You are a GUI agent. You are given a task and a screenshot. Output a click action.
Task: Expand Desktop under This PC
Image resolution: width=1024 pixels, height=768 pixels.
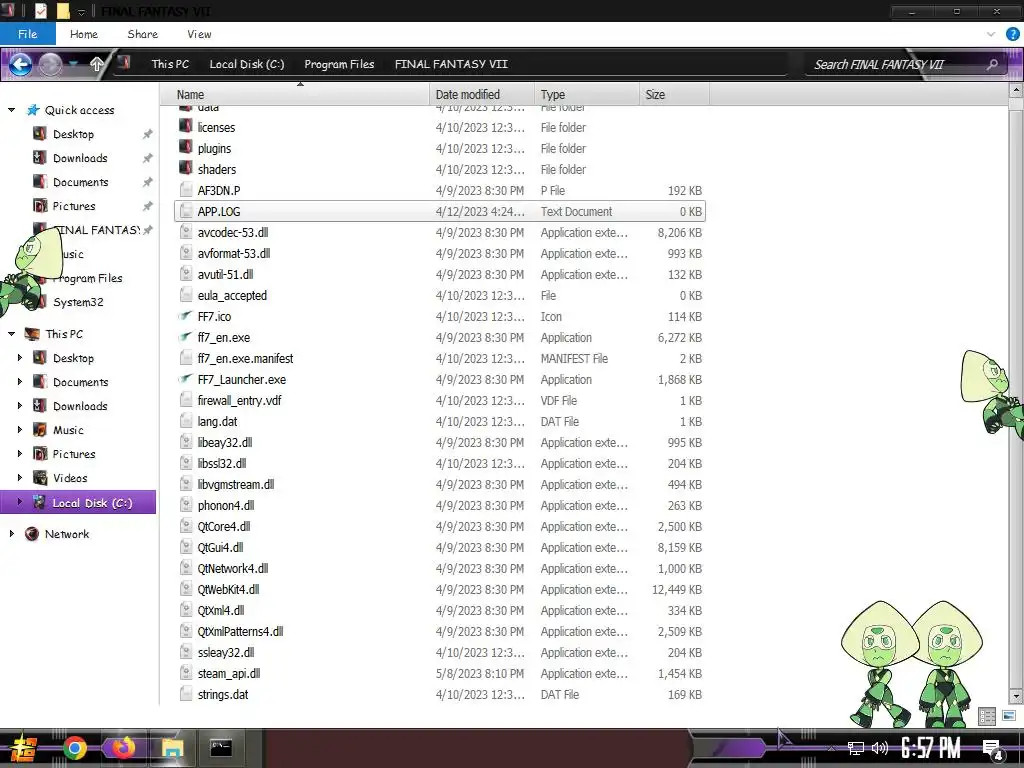tap(20, 358)
